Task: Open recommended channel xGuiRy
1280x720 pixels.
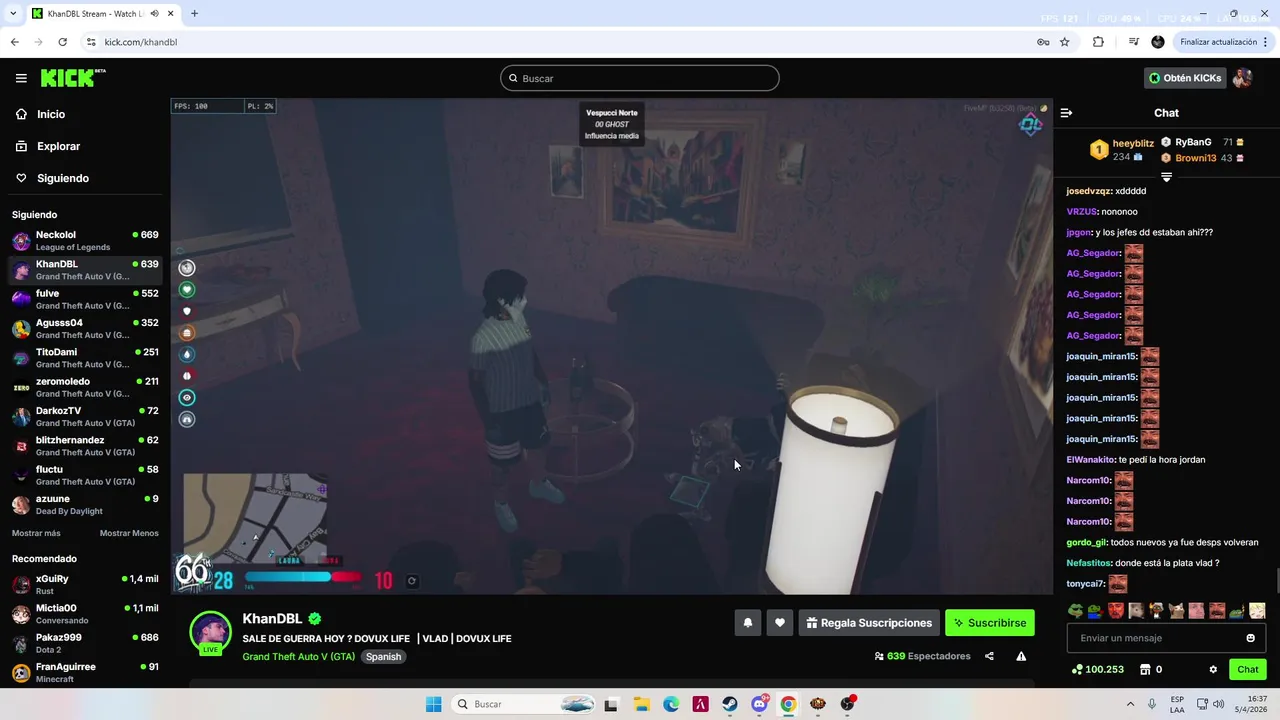Action: (85, 585)
